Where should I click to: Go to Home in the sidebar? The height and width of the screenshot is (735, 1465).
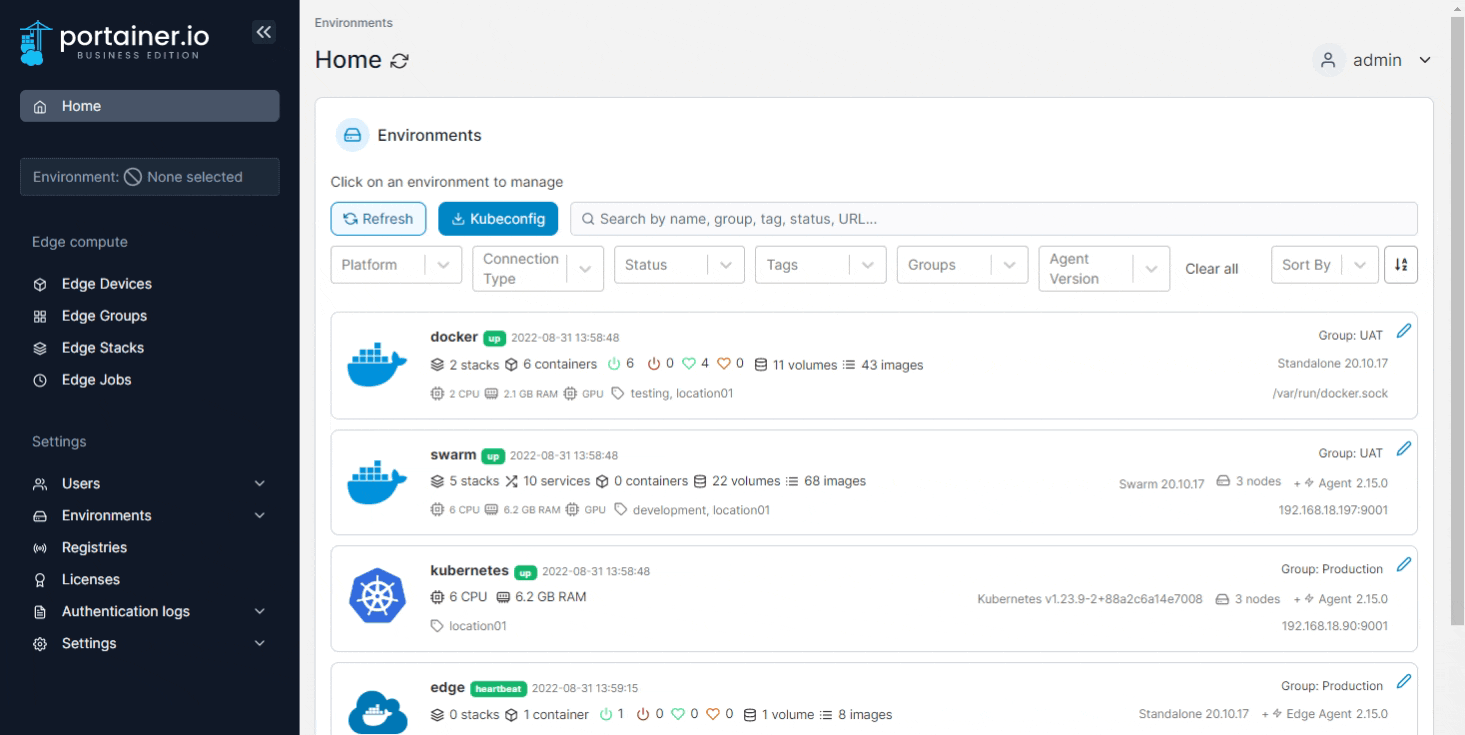pos(150,106)
